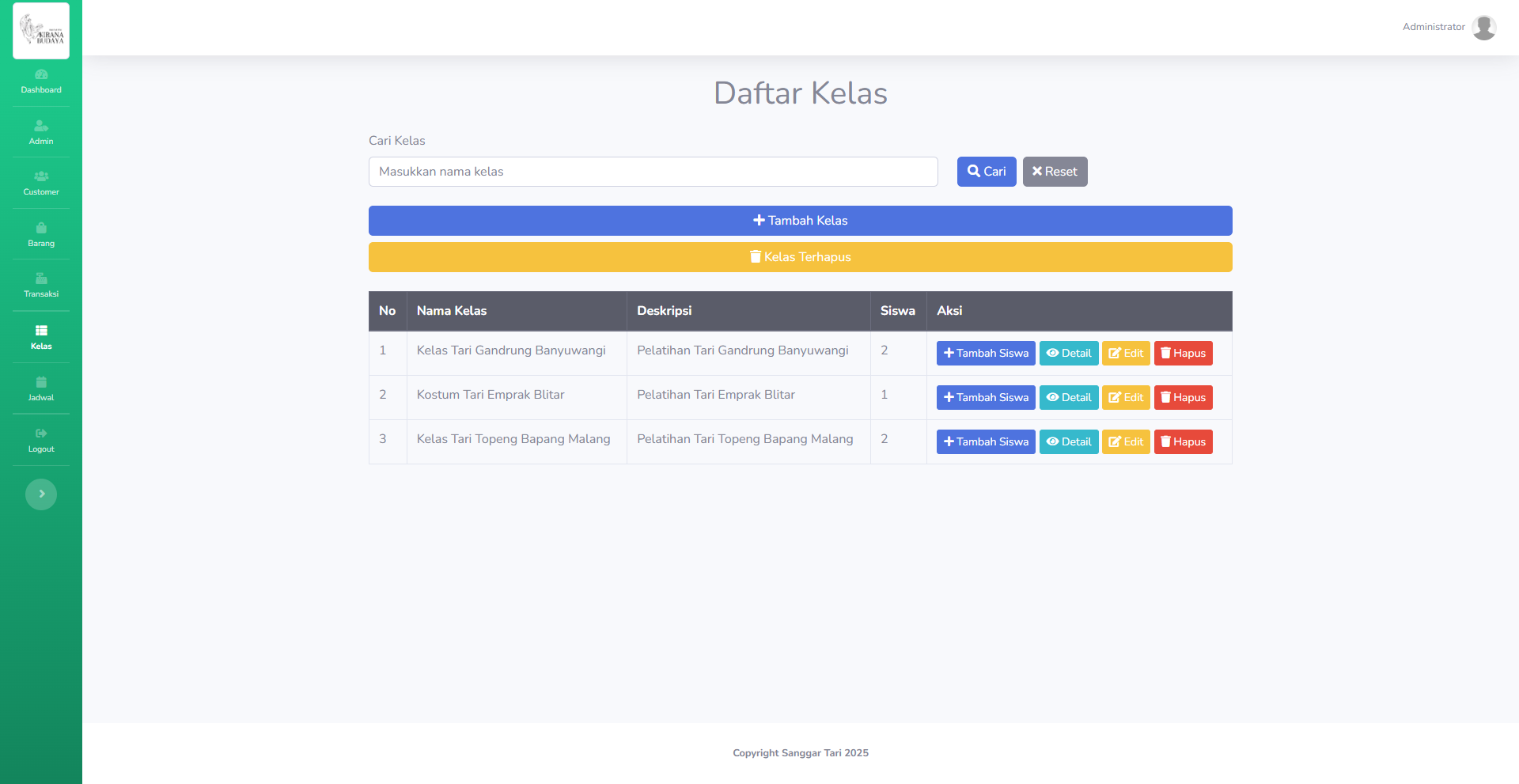The image size is (1519, 784).
Task: Select the Kelas menu item
Action: click(x=41, y=337)
